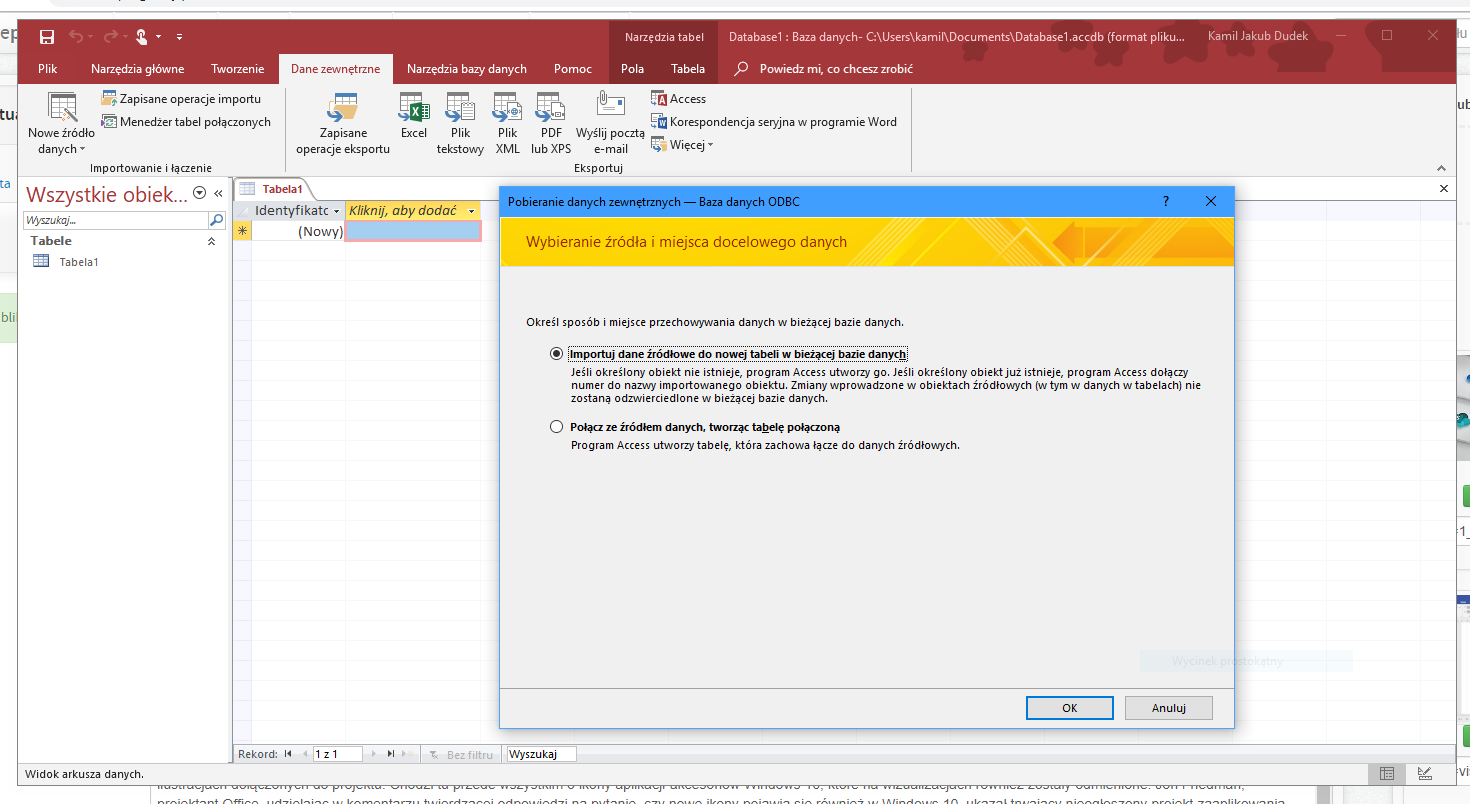Select Importuj dane źródłowe radio button

[x=557, y=354]
